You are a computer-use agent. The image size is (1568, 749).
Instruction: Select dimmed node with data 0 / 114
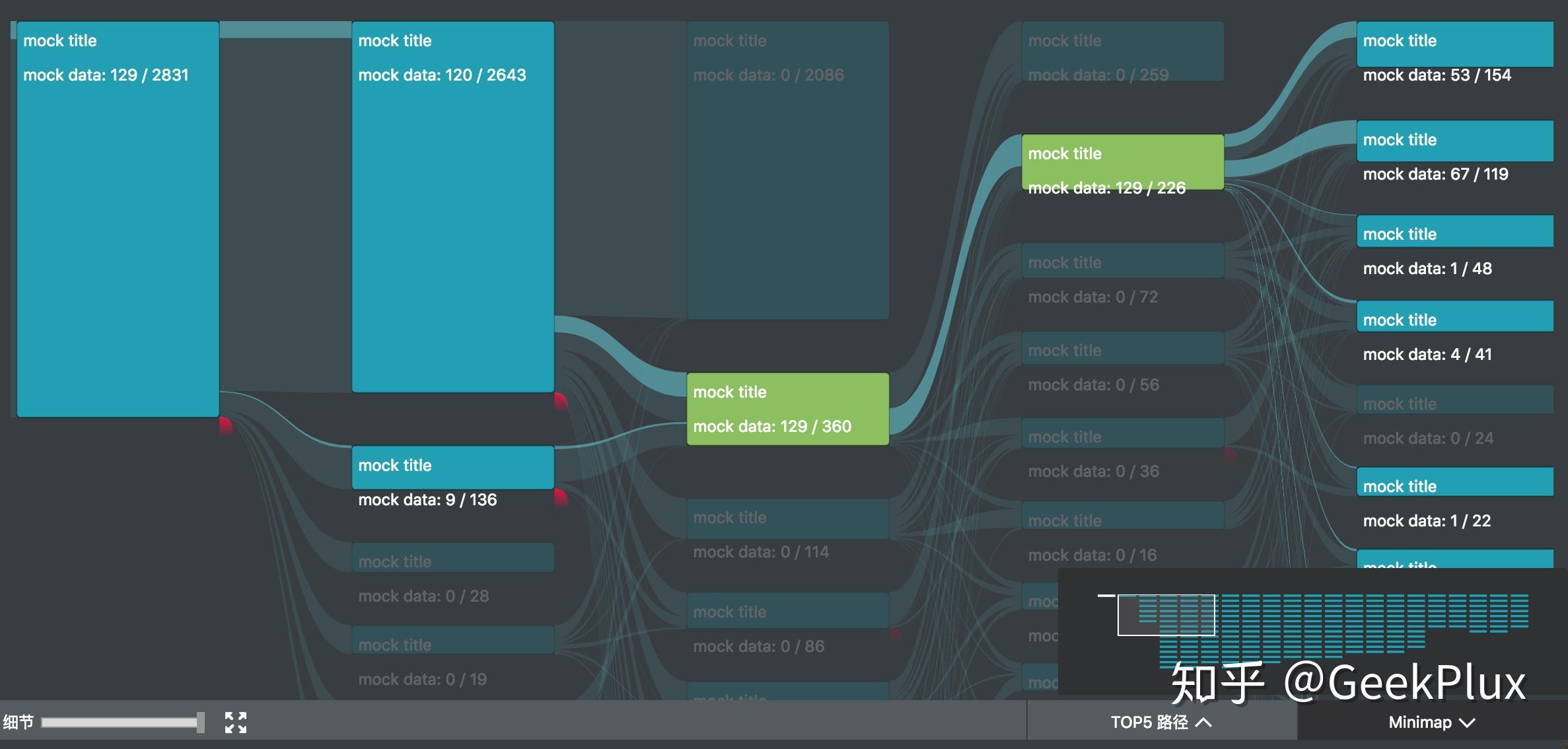coord(787,518)
